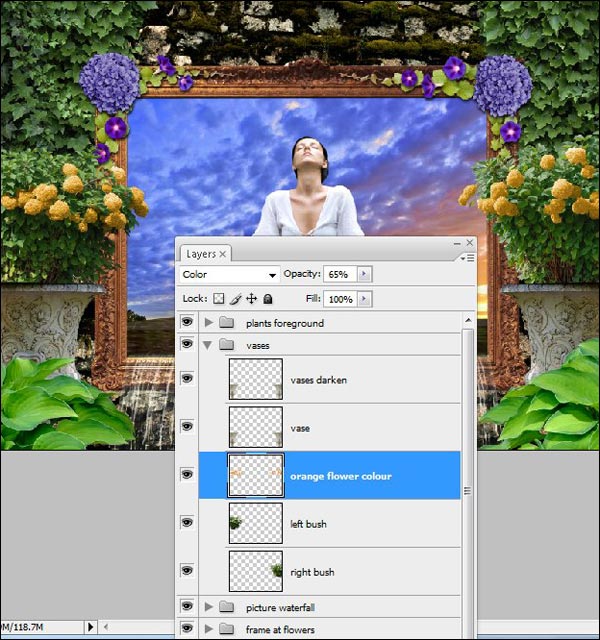Select the 'orange flower colour' layer name
This screenshot has height=640, width=600.
pyautogui.click(x=341, y=476)
